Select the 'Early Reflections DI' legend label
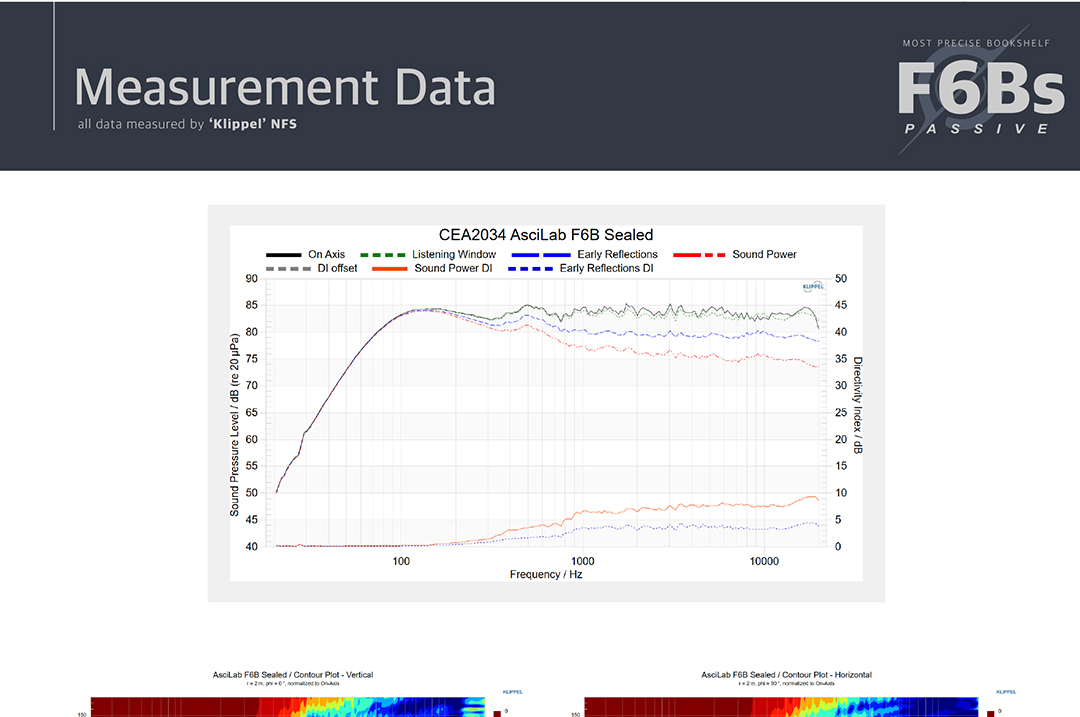The width and height of the screenshot is (1080, 717). (x=606, y=269)
